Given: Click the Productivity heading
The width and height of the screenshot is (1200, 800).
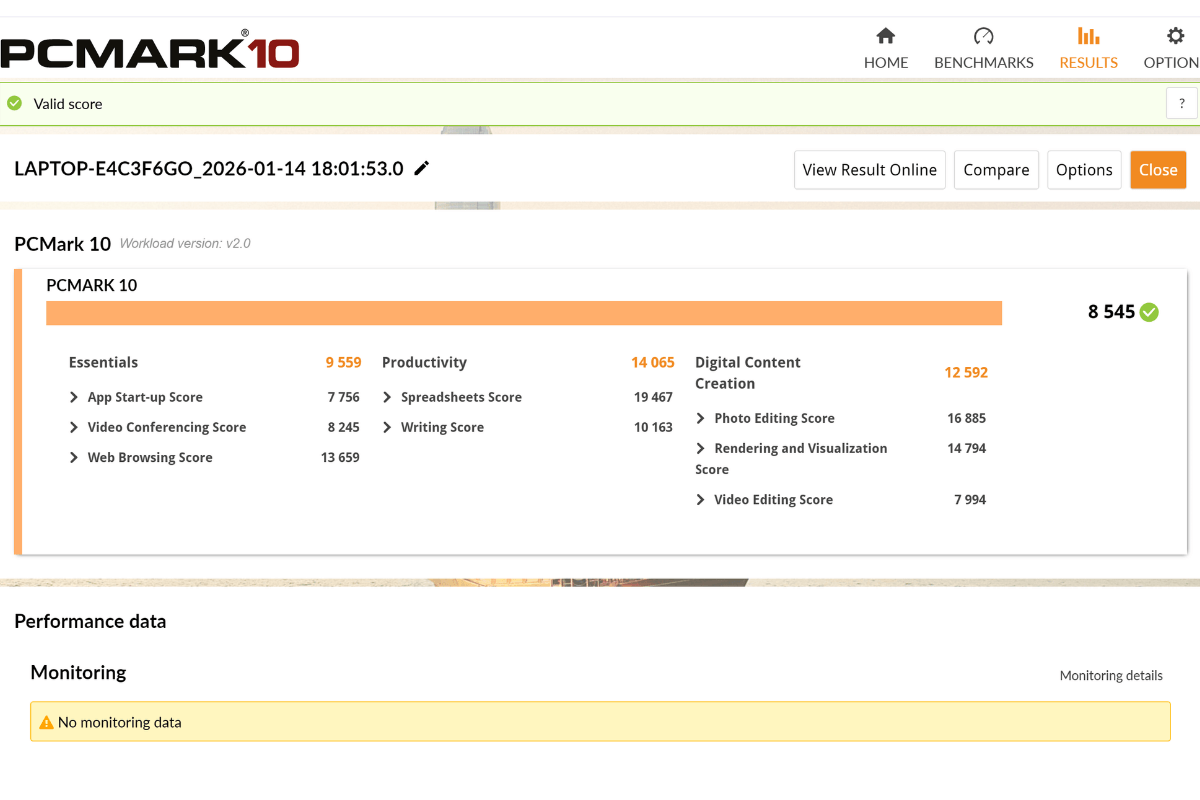Looking at the screenshot, I should (424, 362).
